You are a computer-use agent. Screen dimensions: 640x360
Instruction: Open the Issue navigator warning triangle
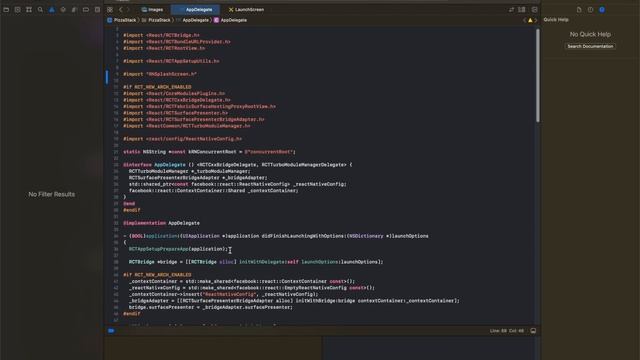pyautogui.click(x=52, y=9)
